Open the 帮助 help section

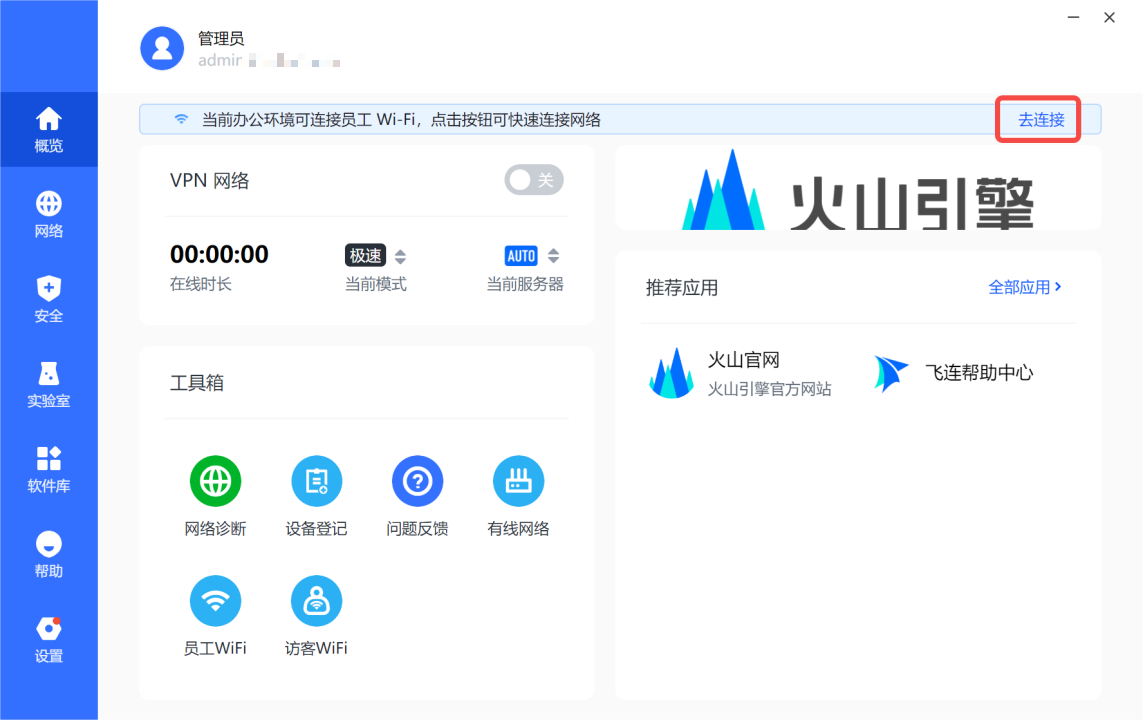coord(49,555)
